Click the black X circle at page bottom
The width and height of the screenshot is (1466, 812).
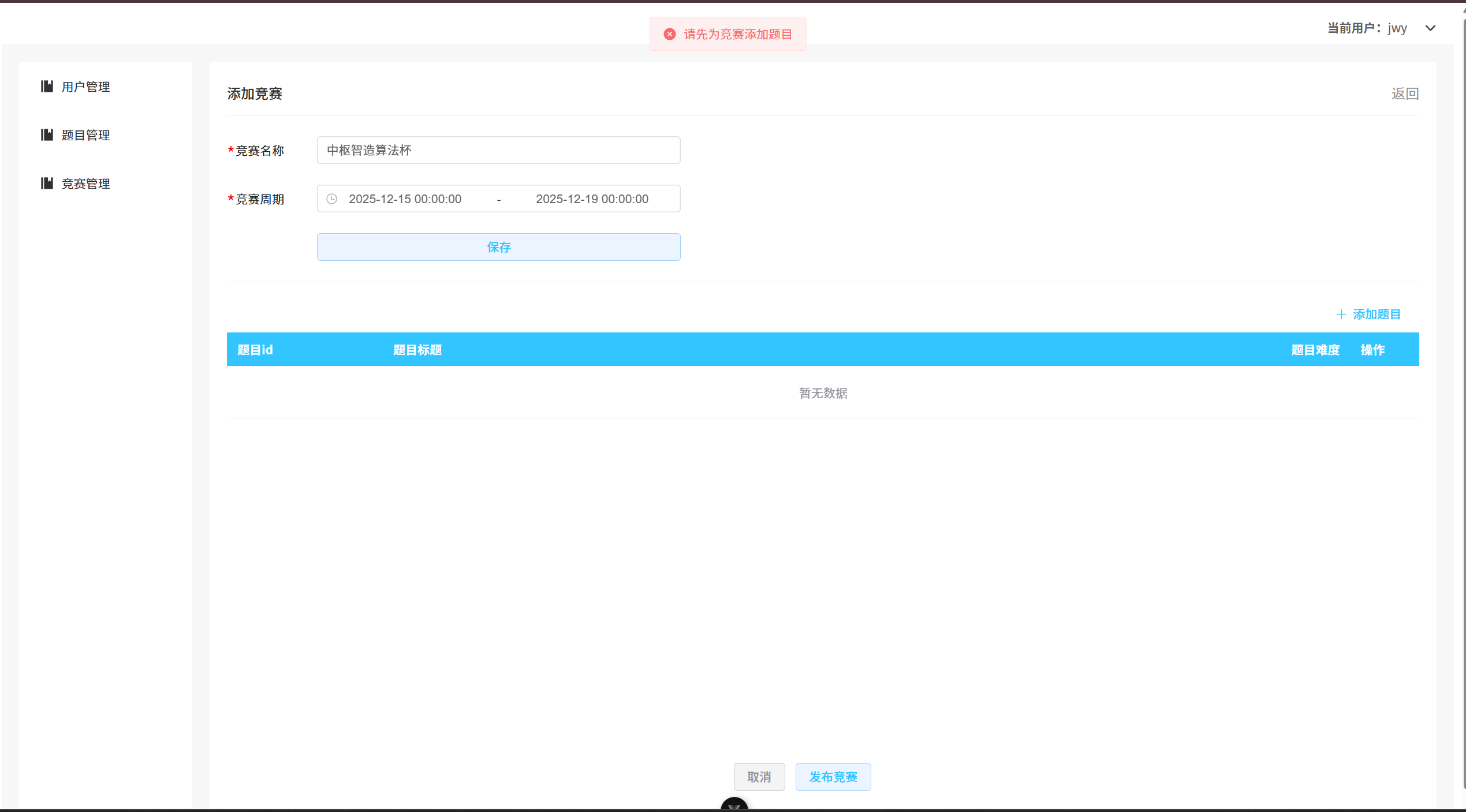[734, 806]
